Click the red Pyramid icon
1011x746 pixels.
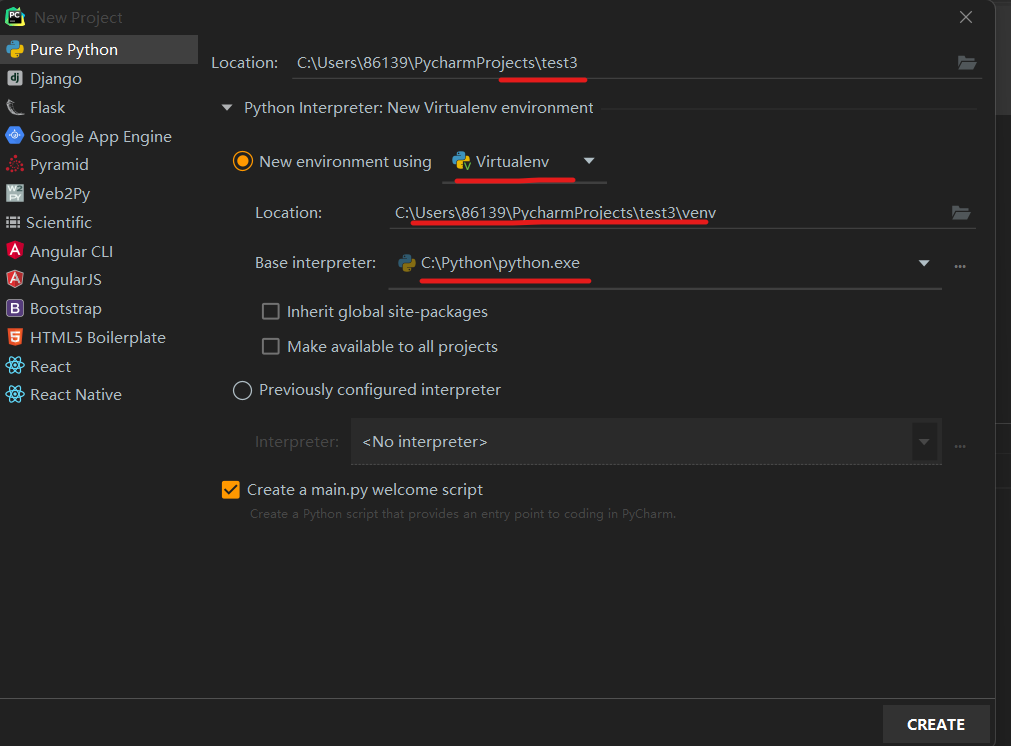pos(15,164)
